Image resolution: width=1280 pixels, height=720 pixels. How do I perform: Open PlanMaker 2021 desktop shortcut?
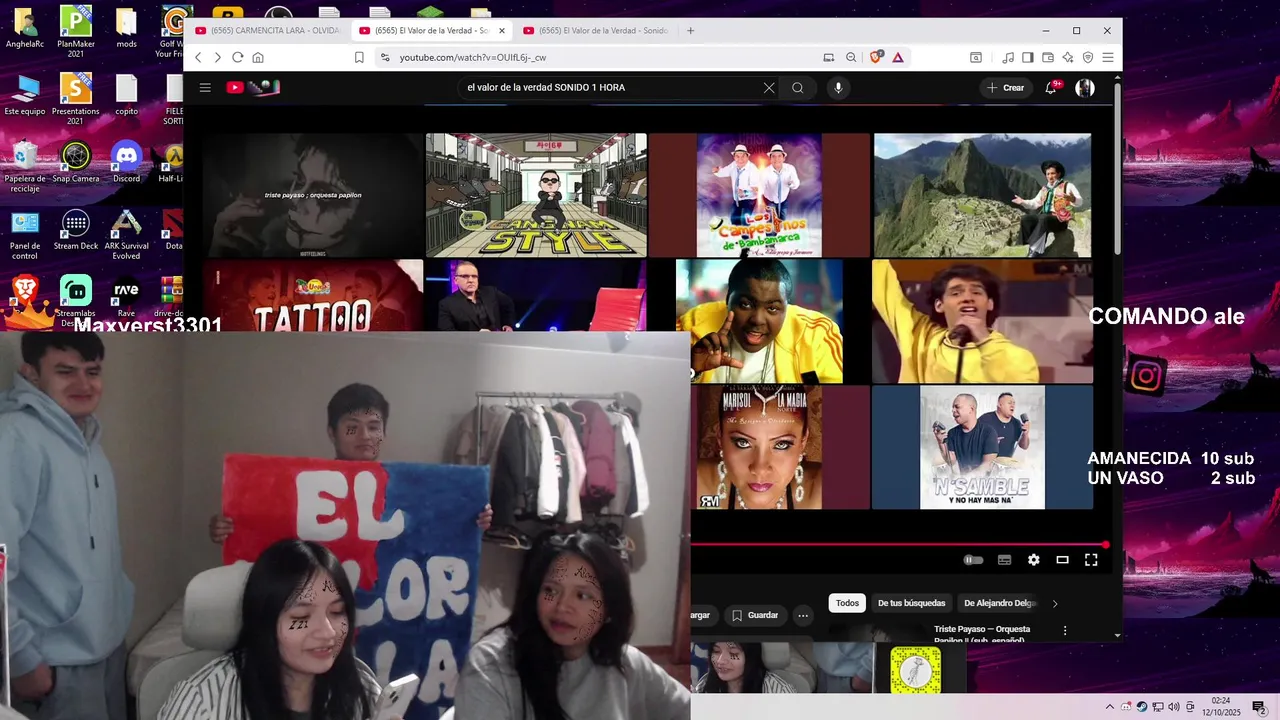(x=76, y=30)
